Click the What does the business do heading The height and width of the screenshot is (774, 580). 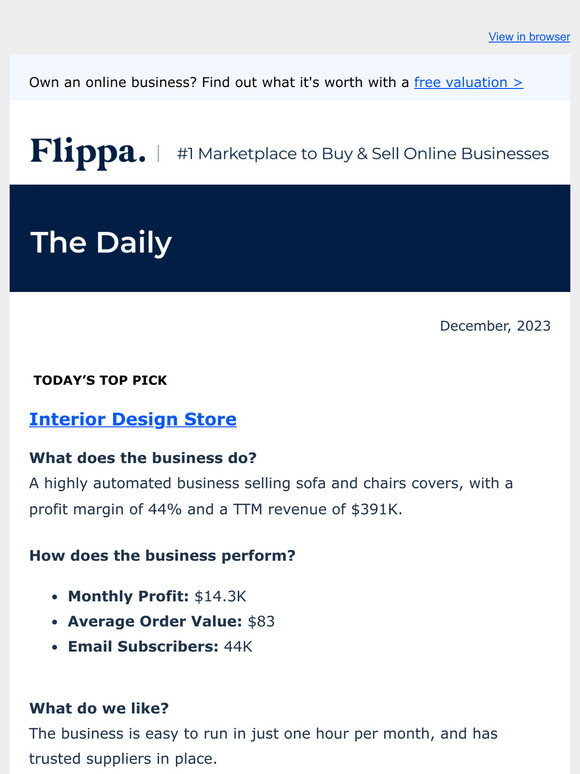[x=143, y=458]
